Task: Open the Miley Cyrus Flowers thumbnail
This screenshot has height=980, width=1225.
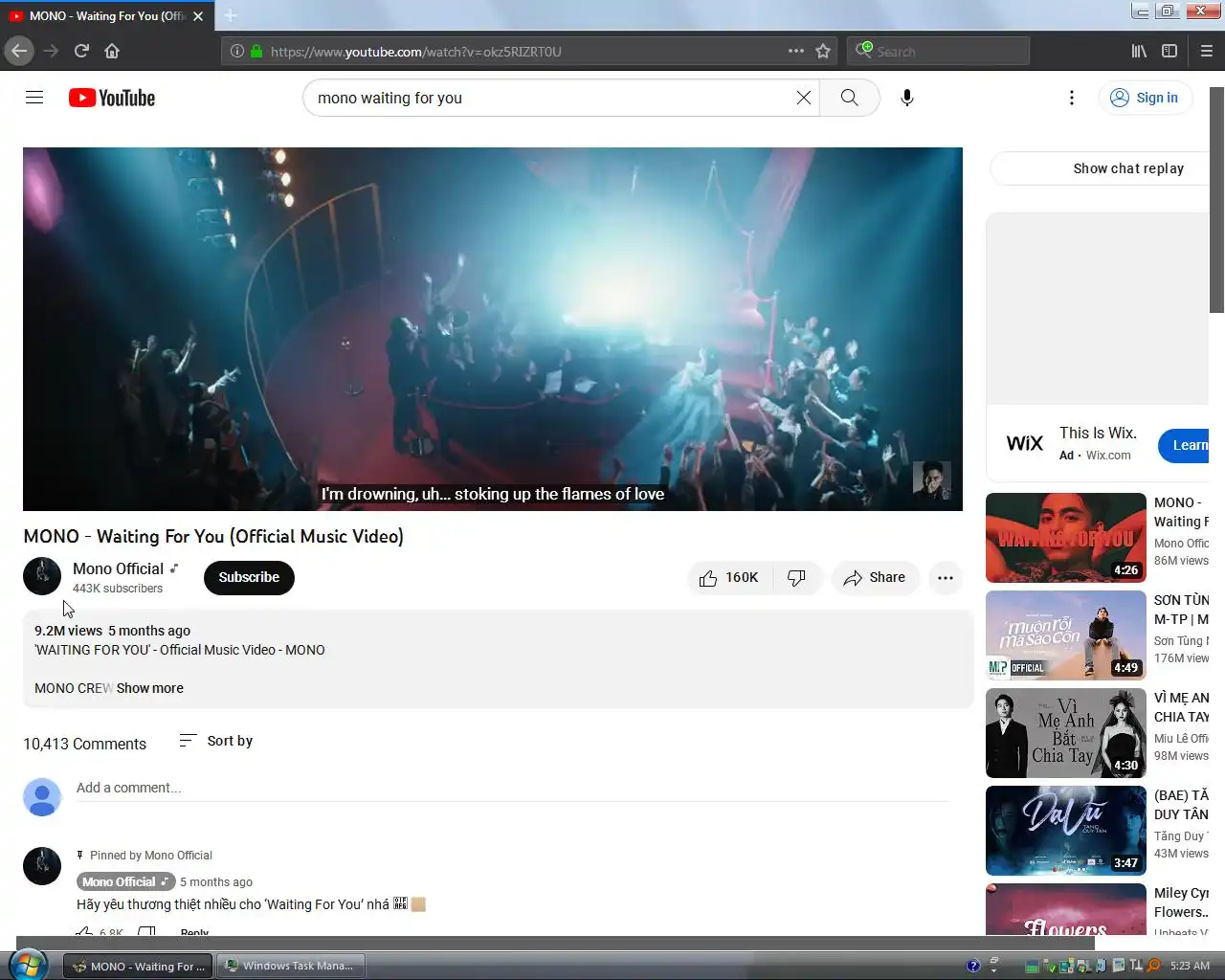Action: pos(1066,909)
